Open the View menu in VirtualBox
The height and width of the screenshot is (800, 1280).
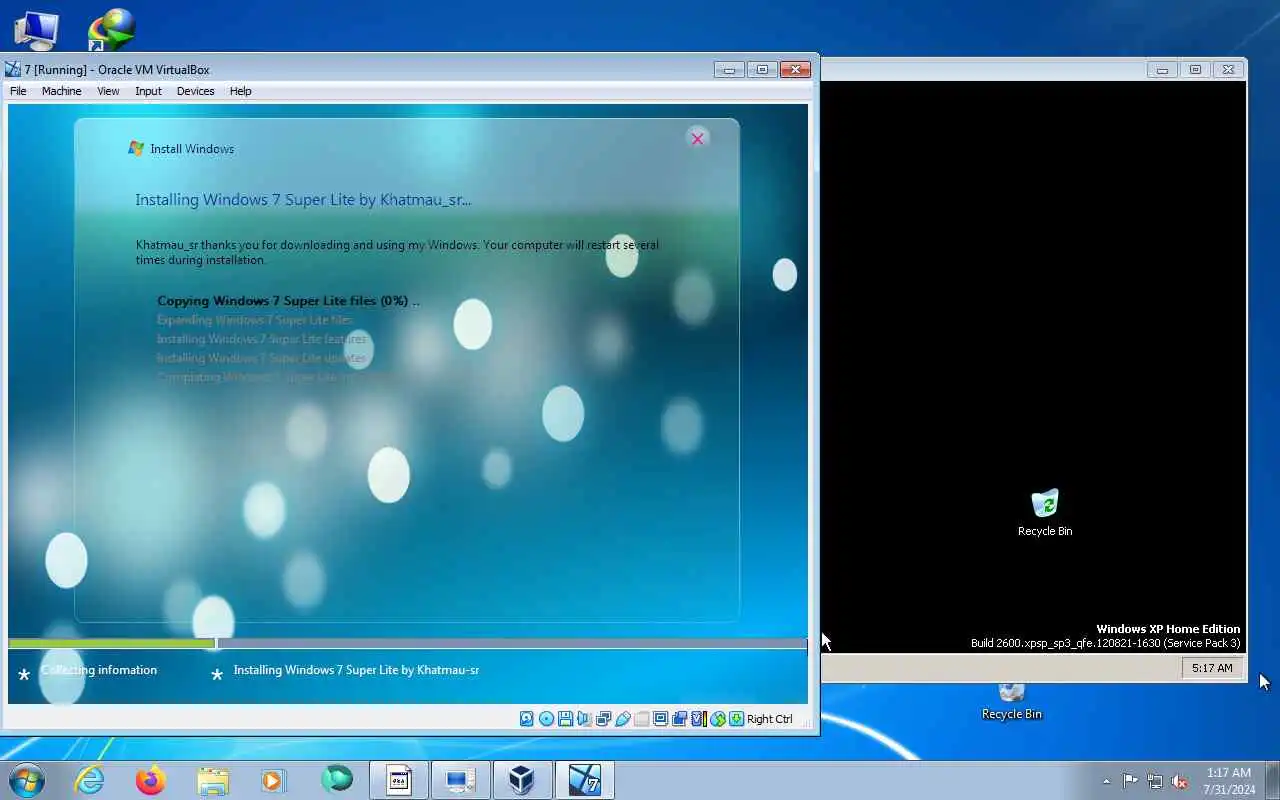pyautogui.click(x=108, y=91)
